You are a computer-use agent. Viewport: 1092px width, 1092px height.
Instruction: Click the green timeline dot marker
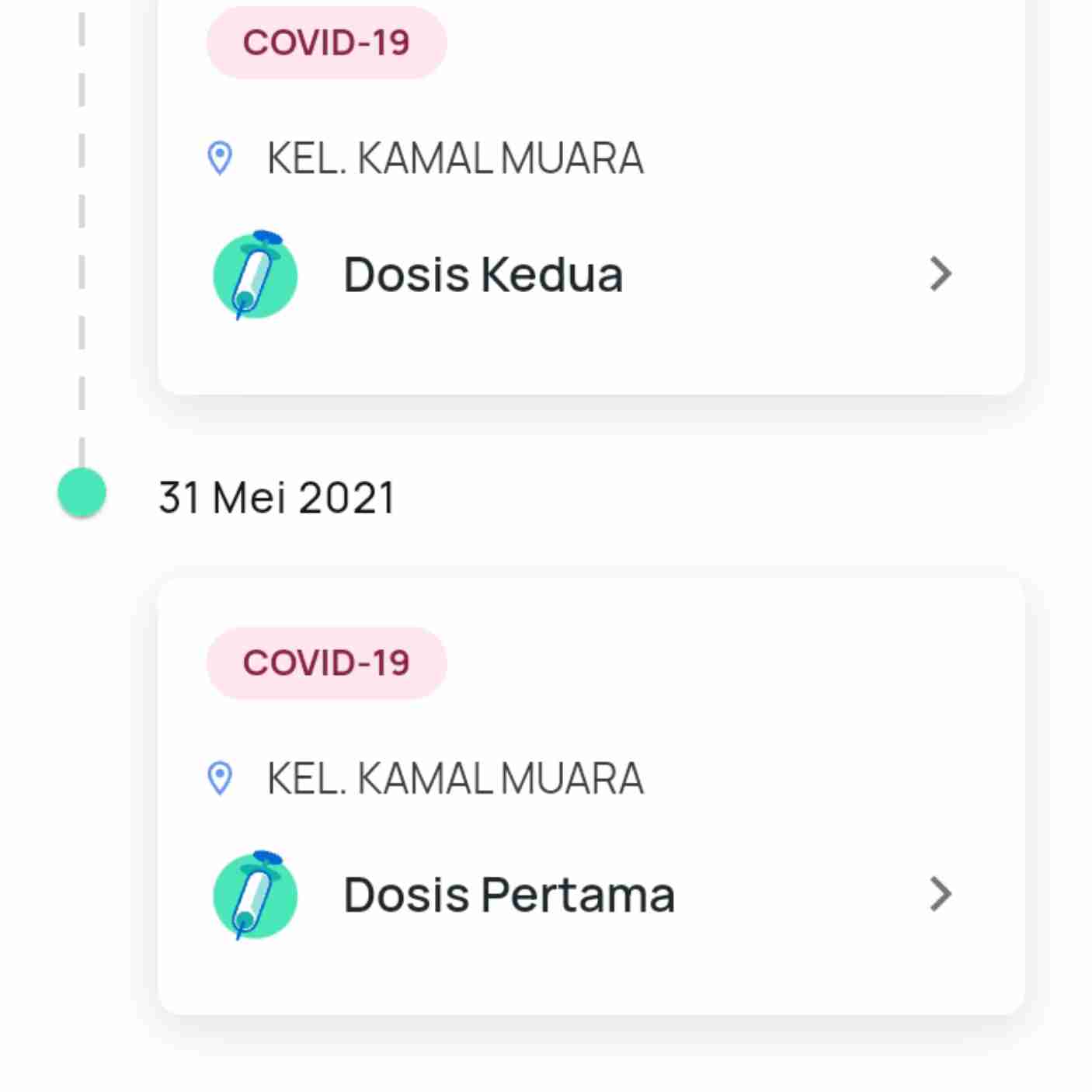(x=82, y=492)
